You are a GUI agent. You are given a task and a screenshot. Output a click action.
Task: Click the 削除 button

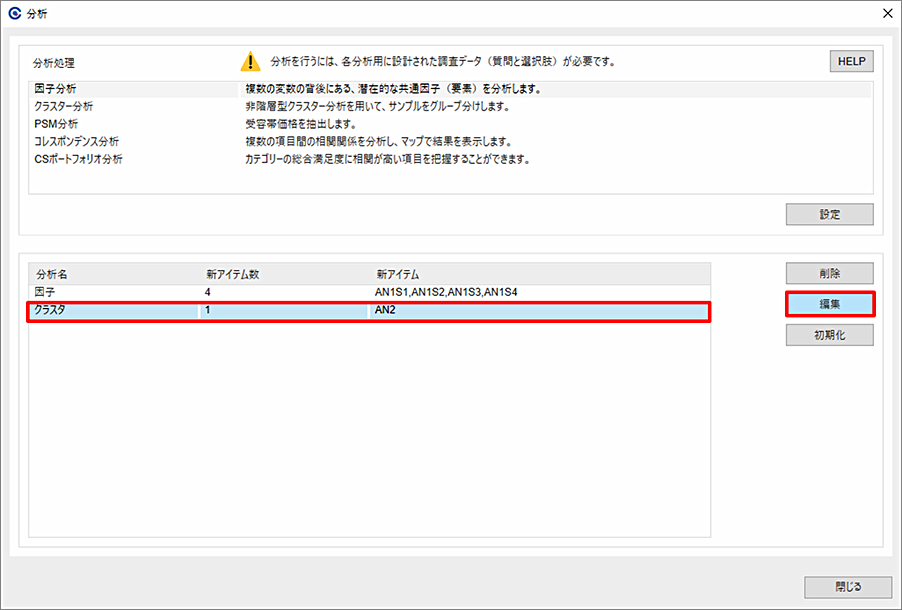(830, 273)
